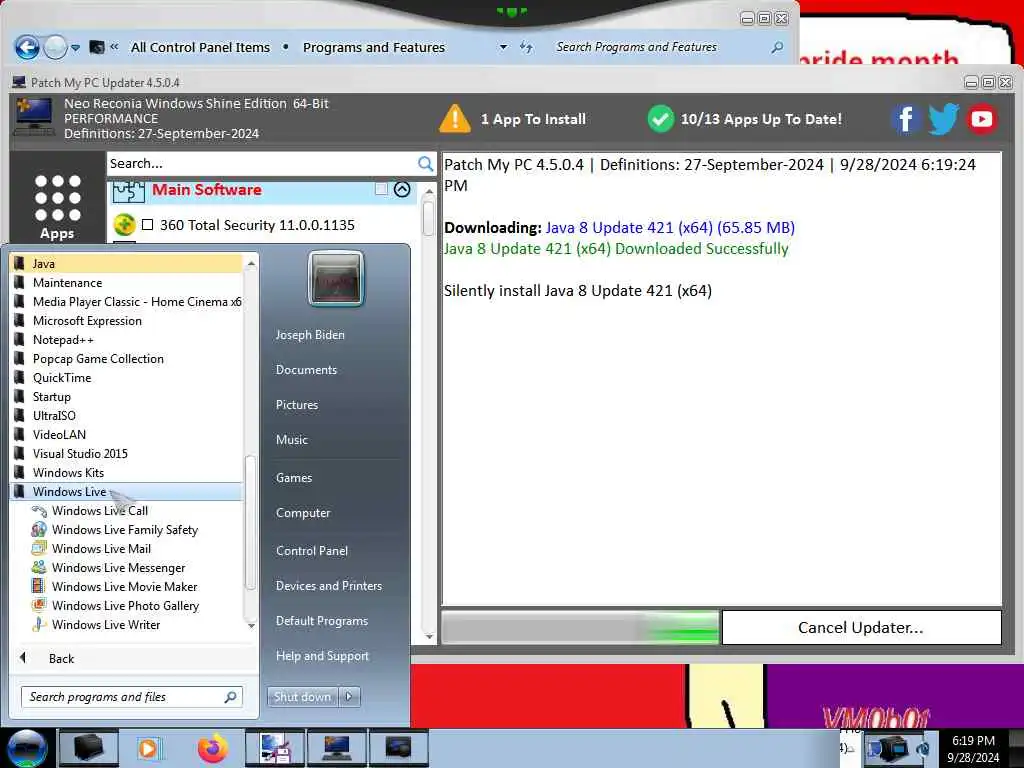Click the 360 Total Security app icon
1024x768 pixels.
(123, 225)
